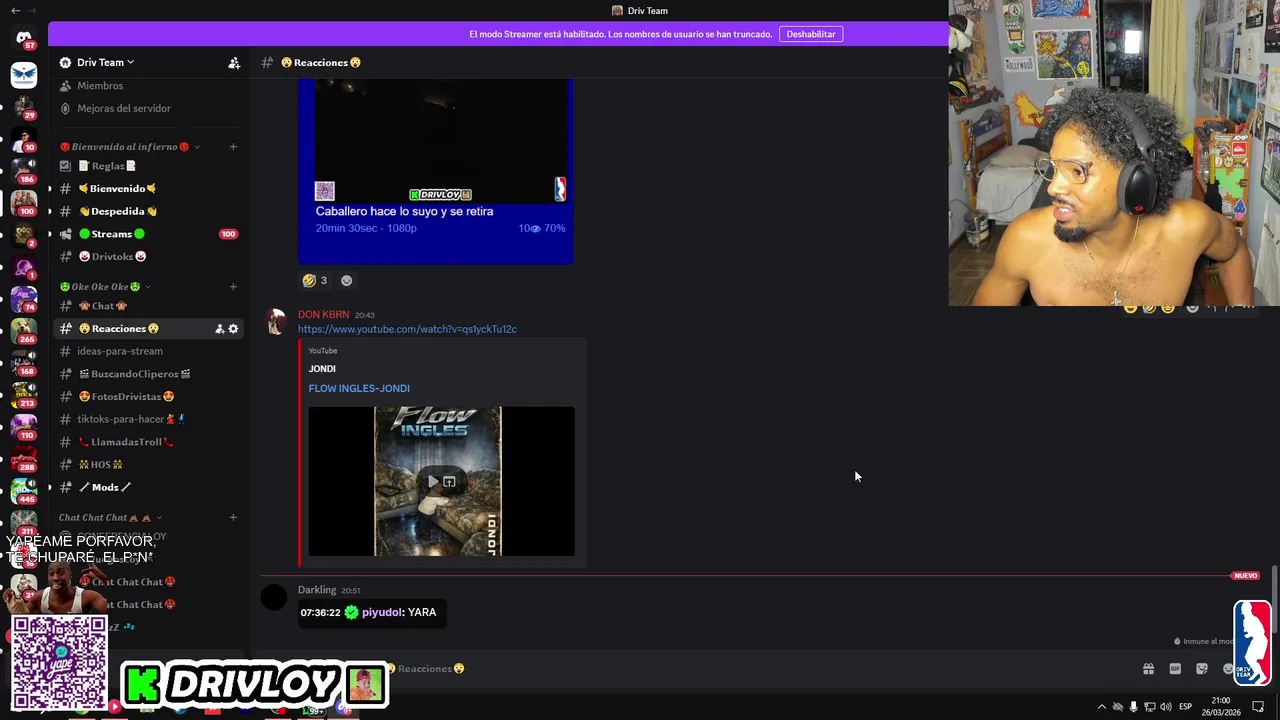Show hidden system tray icons
1280x720 pixels.
click(x=1102, y=707)
